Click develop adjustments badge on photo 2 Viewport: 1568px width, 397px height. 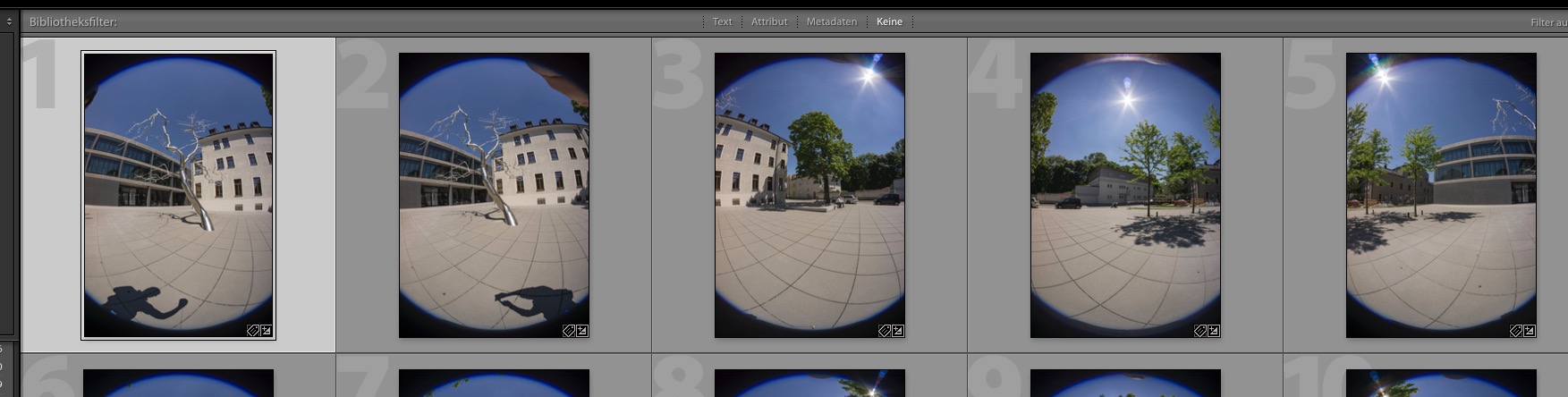[582, 331]
